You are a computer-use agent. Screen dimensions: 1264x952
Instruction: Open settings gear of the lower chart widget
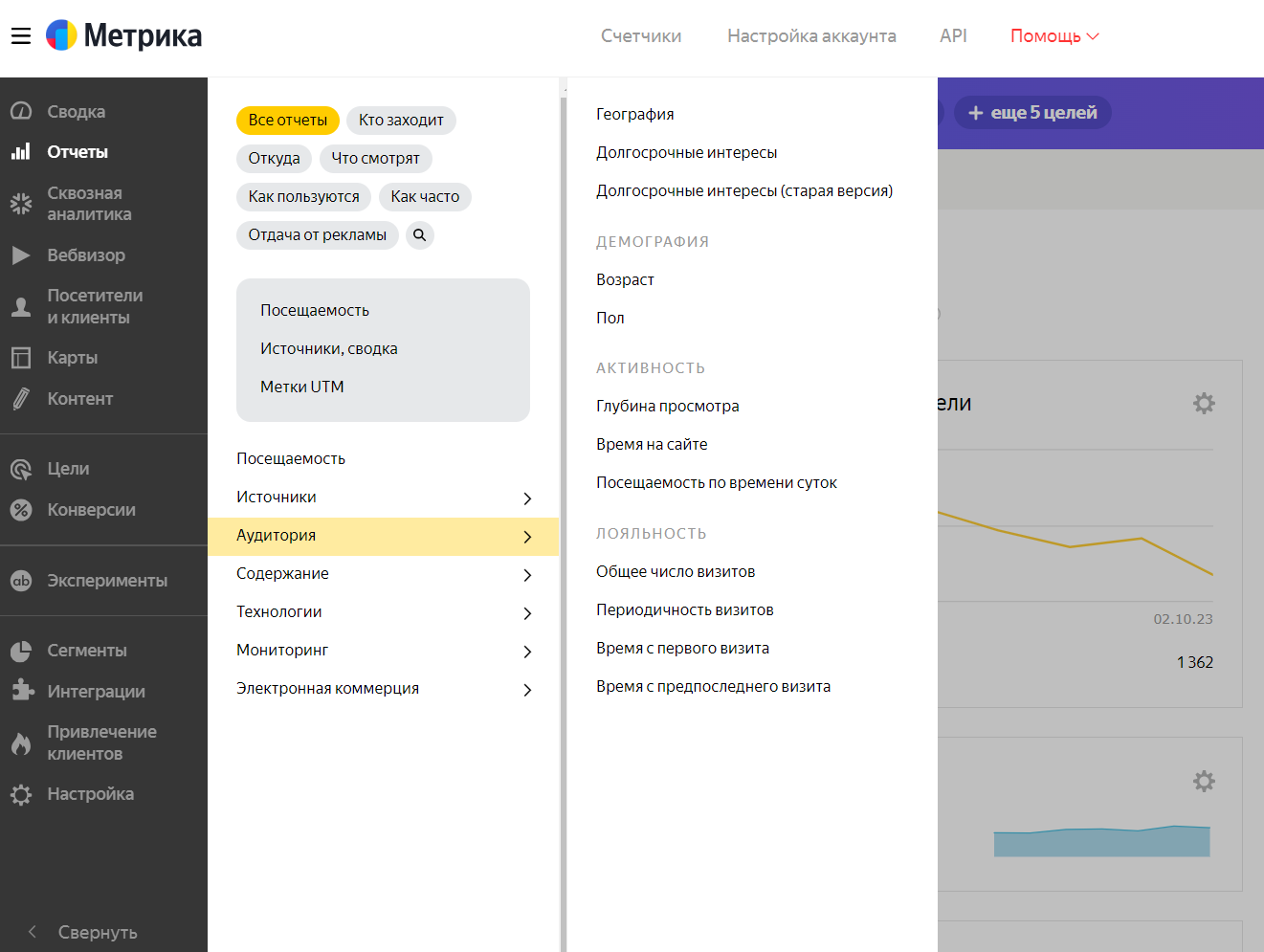[x=1204, y=782]
